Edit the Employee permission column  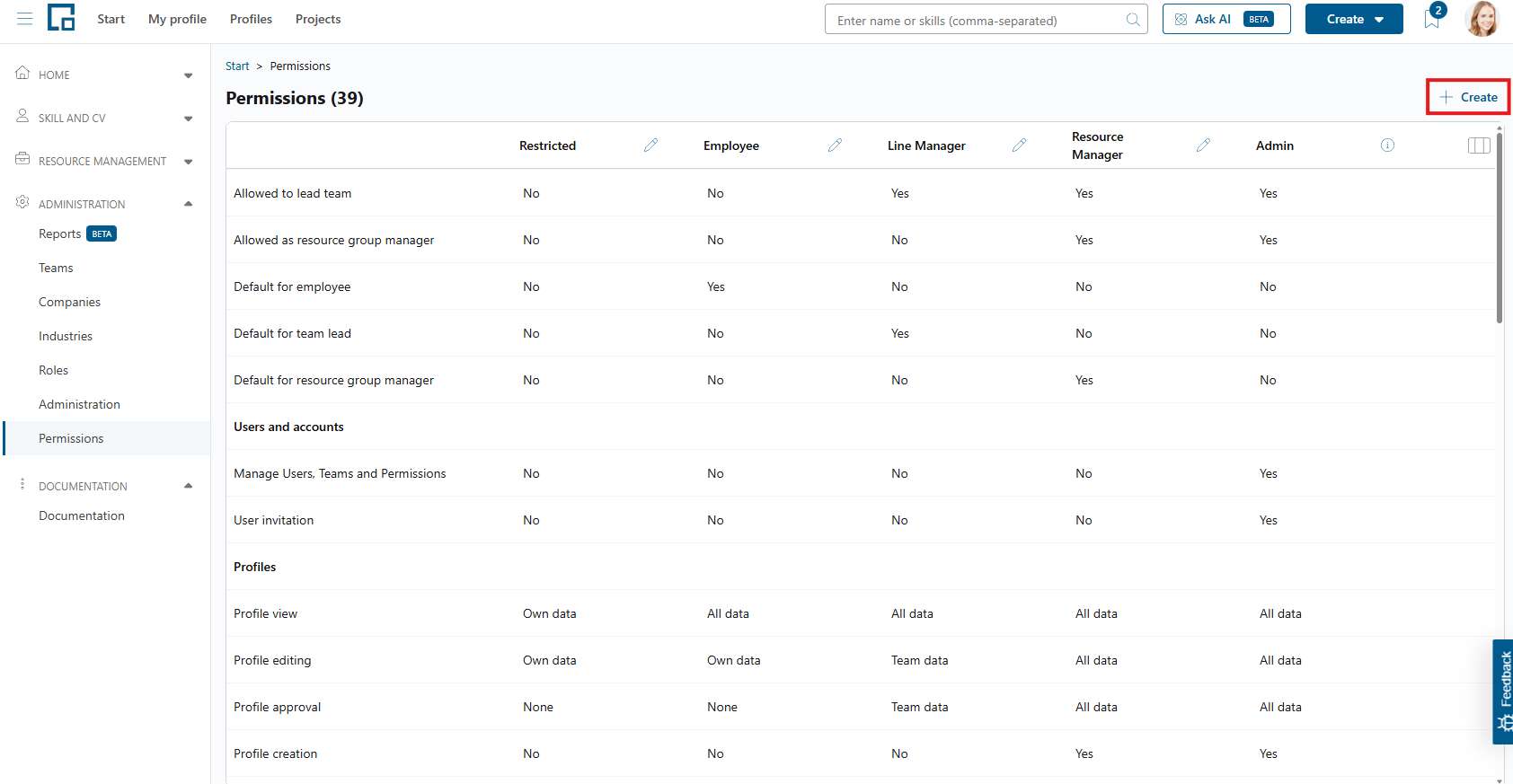[835, 145]
